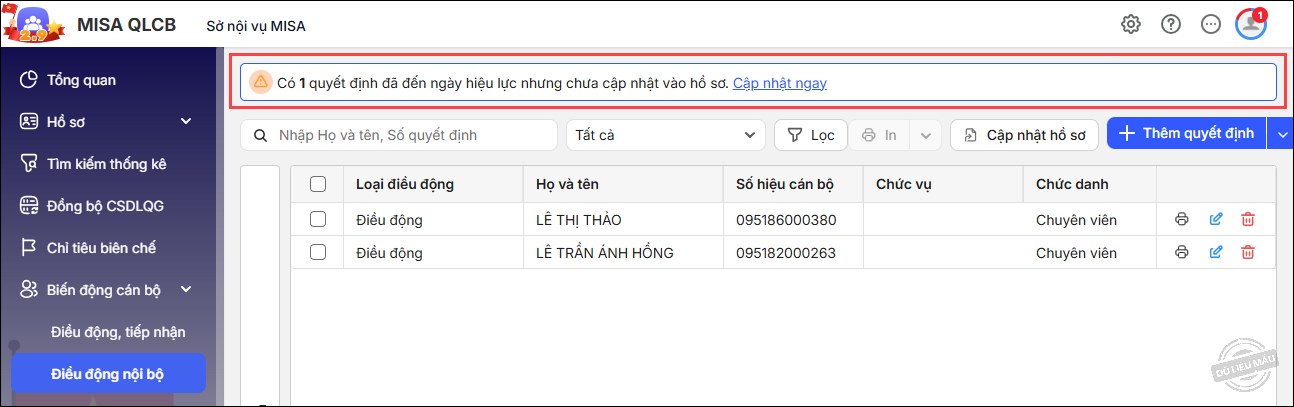
Task: Delete the LÊ THỊ THẢO row
Action: click(x=1248, y=220)
